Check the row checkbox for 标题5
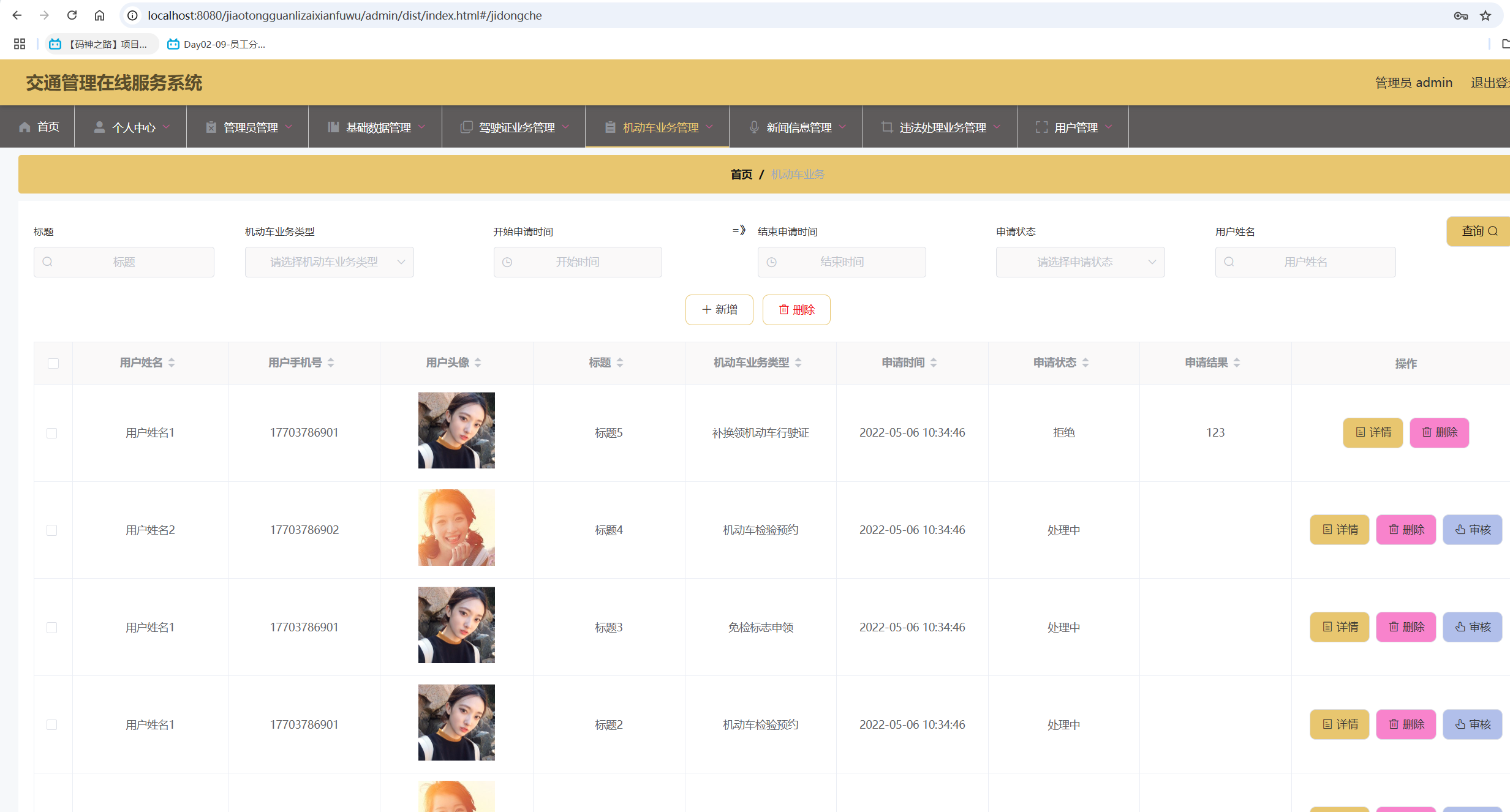This screenshot has width=1510, height=812. [52, 433]
